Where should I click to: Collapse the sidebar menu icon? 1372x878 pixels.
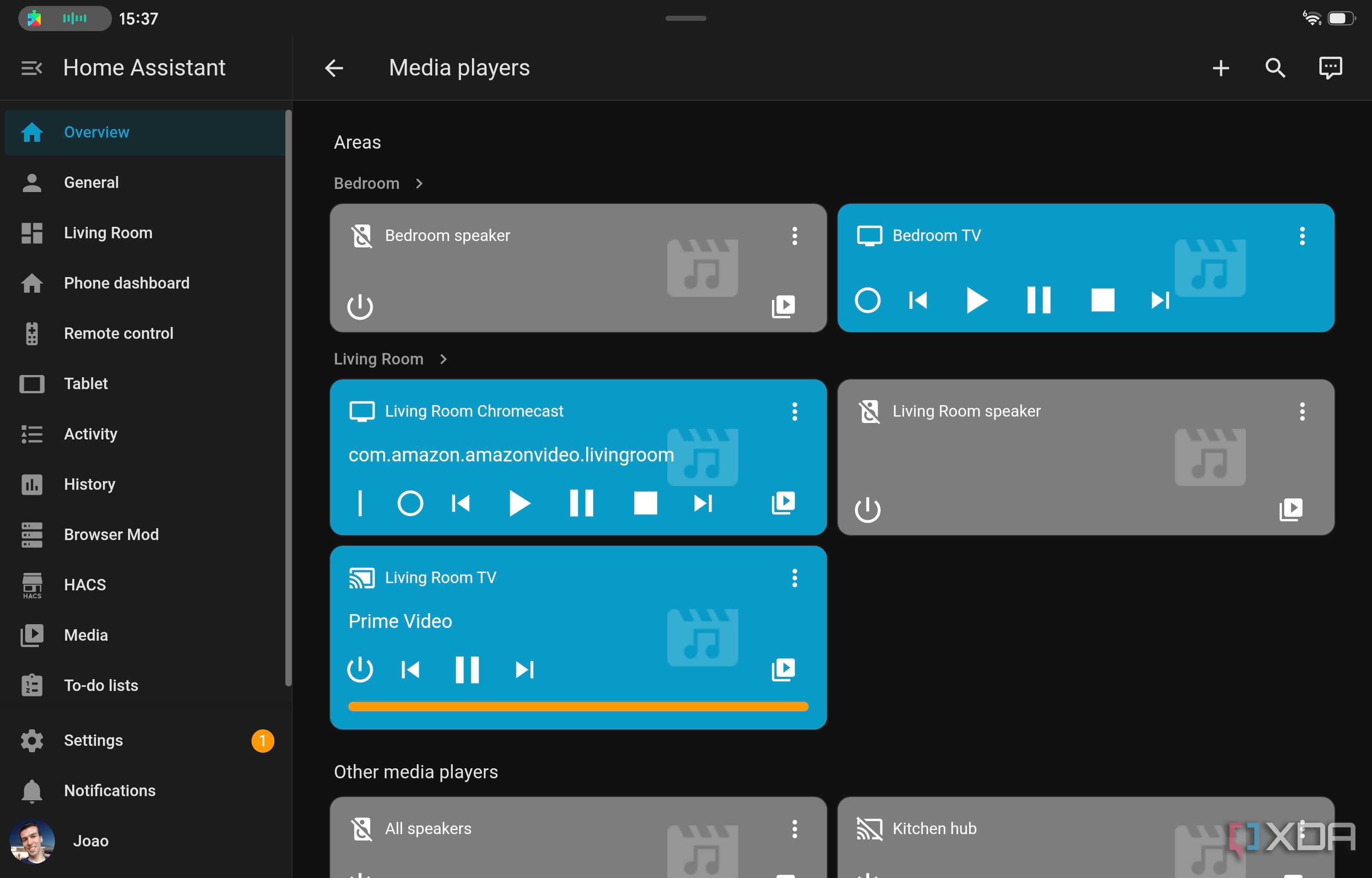[32, 69]
